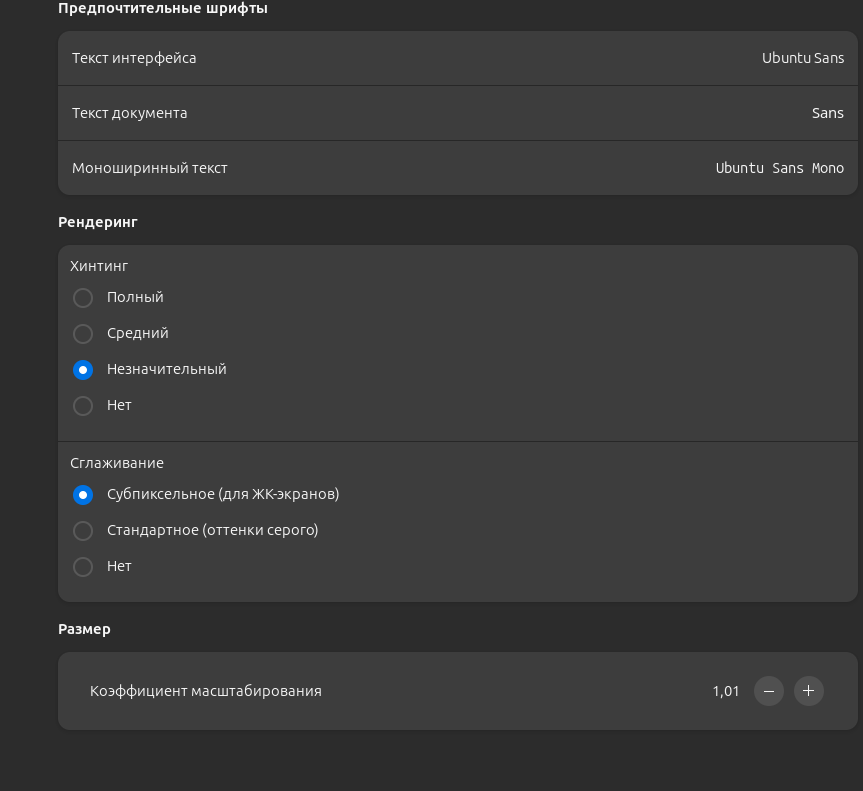
Task: Select Средний hinting option
Action: click(83, 334)
